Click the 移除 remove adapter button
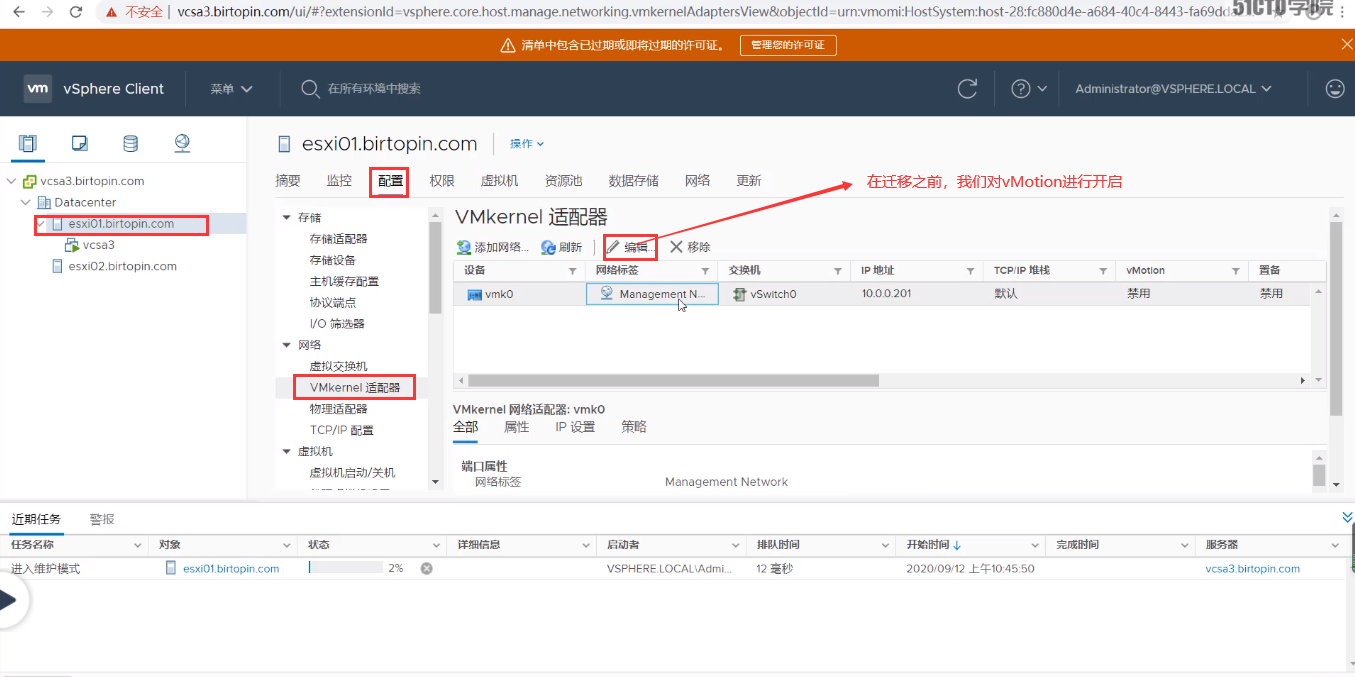This screenshot has height=677, width=1355. tap(690, 247)
